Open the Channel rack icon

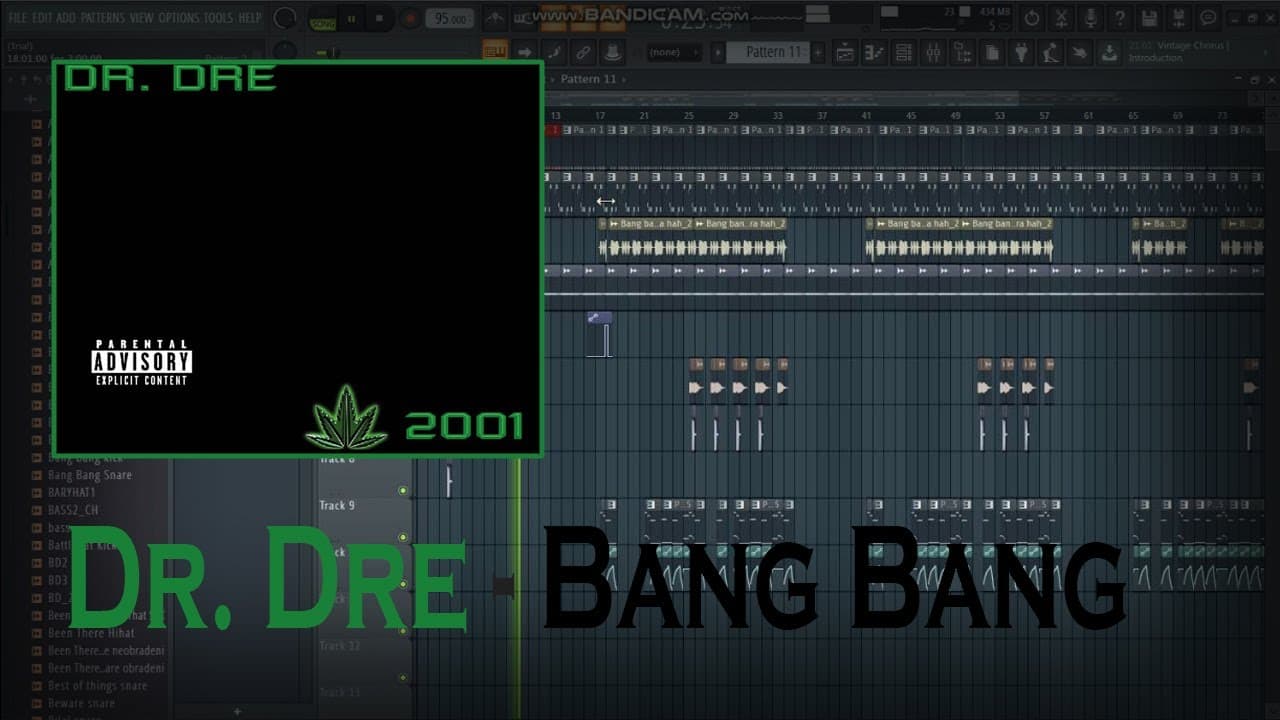point(903,52)
